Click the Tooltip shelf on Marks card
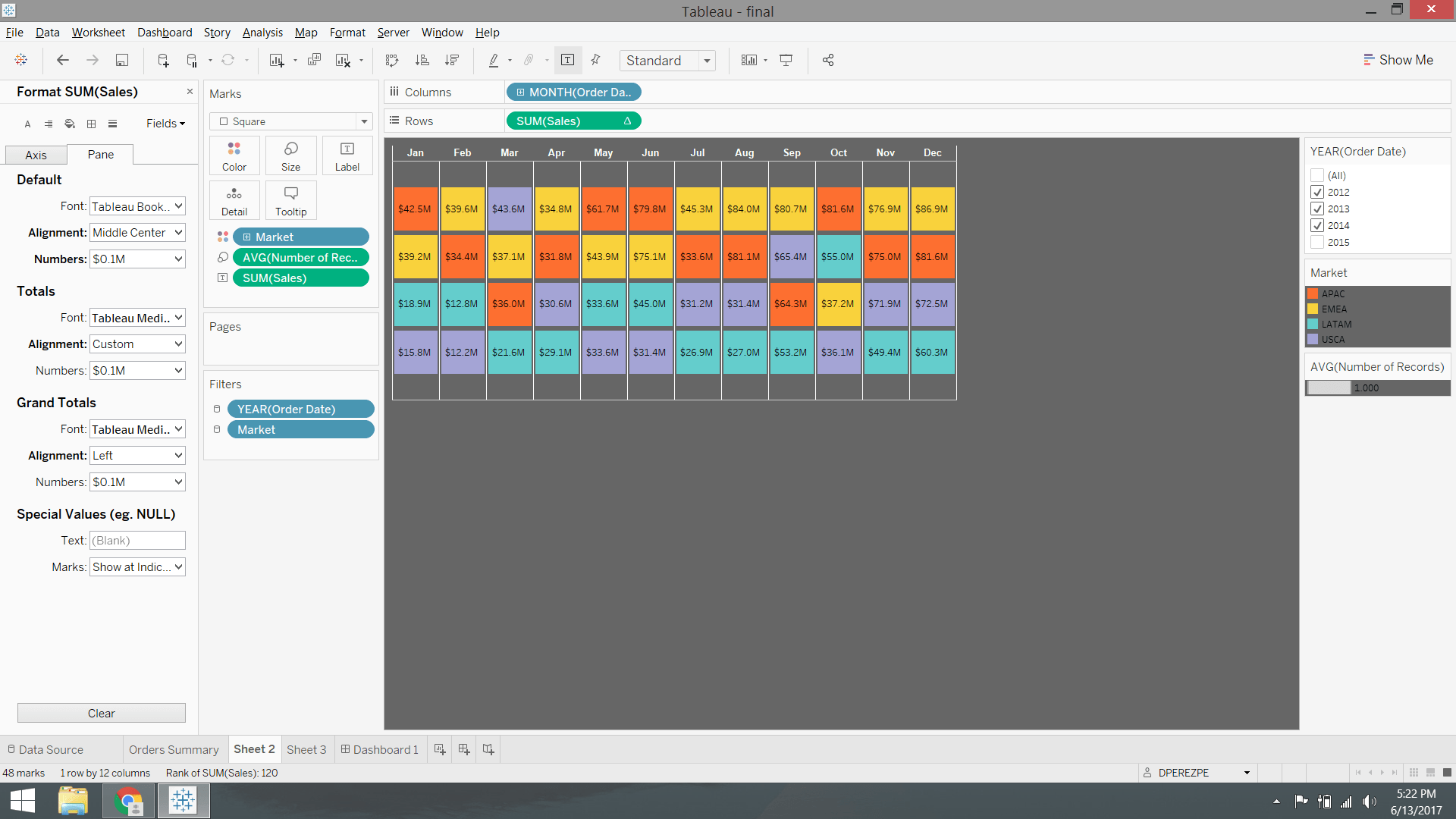This screenshot has width=1456, height=819. coord(290,199)
